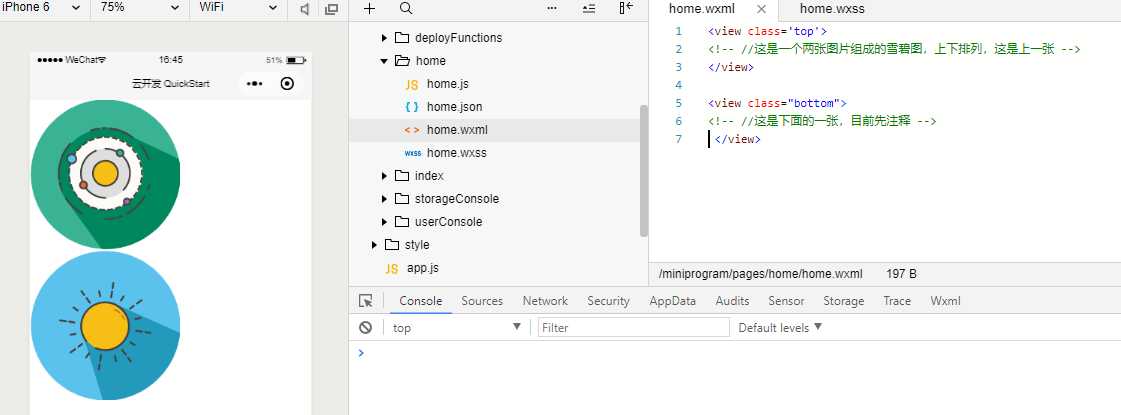Viewport: 1121px width, 415px height.
Task: Add a new file with plus icon
Action: 369,8
